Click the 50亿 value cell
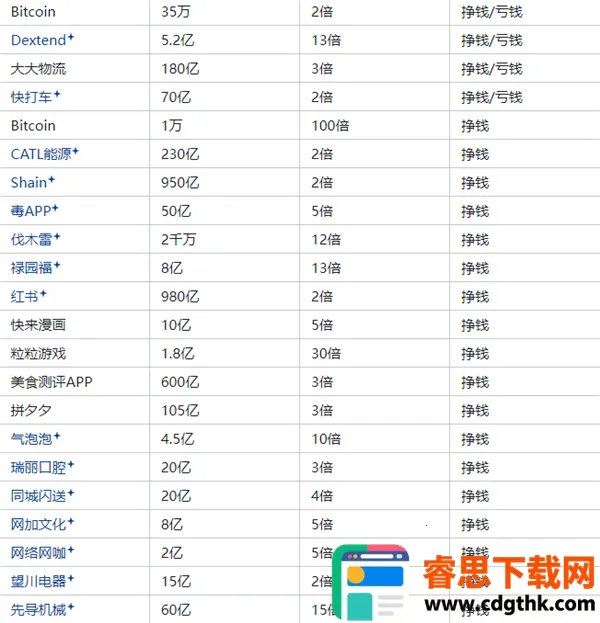Image resolution: width=600 pixels, height=623 pixels. tap(225, 211)
